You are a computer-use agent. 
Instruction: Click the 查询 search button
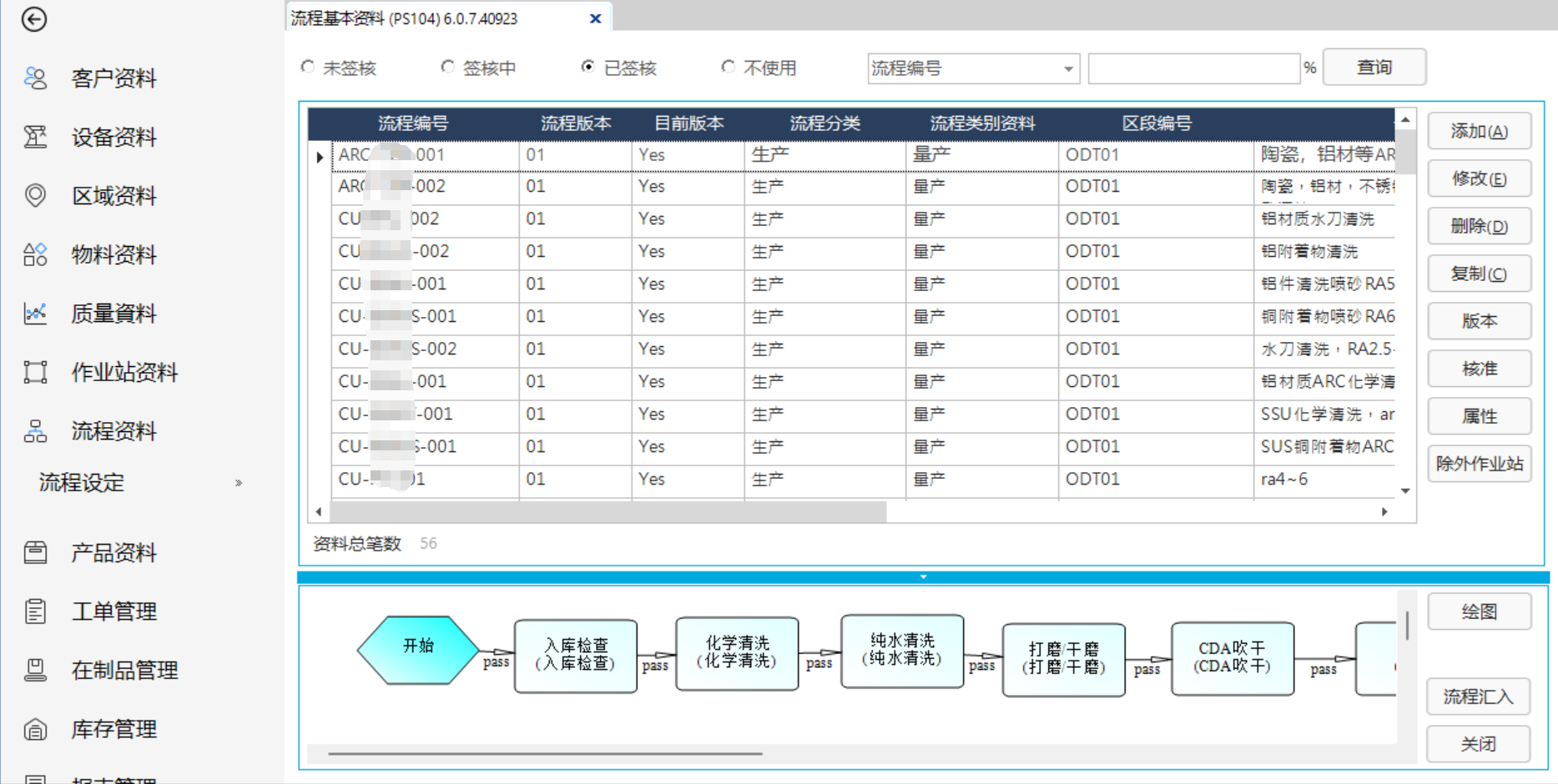[1374, 68]
